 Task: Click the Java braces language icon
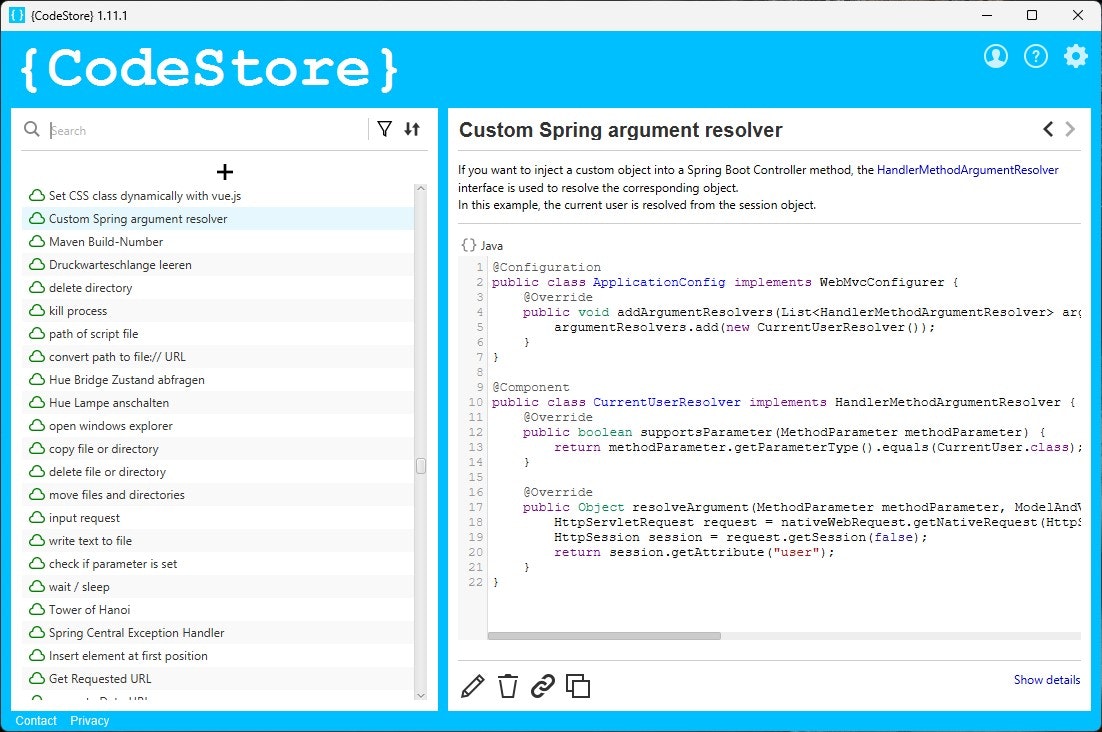(469, 245)
